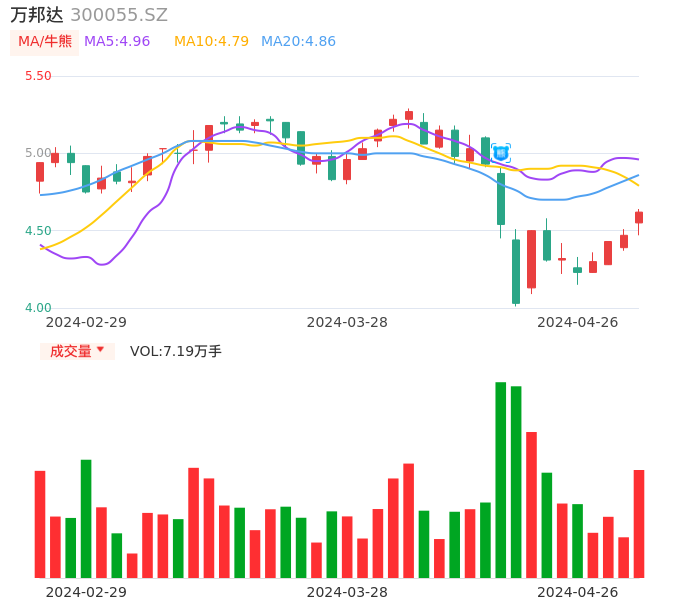Screen dimensions: 686x606
Task: Click the tallest green volume bar
Action: [x=501, y=480]
